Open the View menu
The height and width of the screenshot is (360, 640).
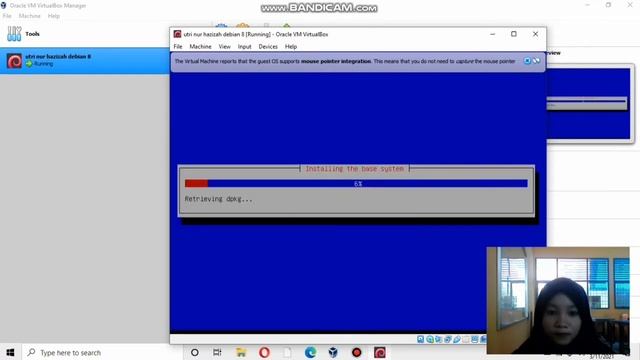(x=224, y=47)
